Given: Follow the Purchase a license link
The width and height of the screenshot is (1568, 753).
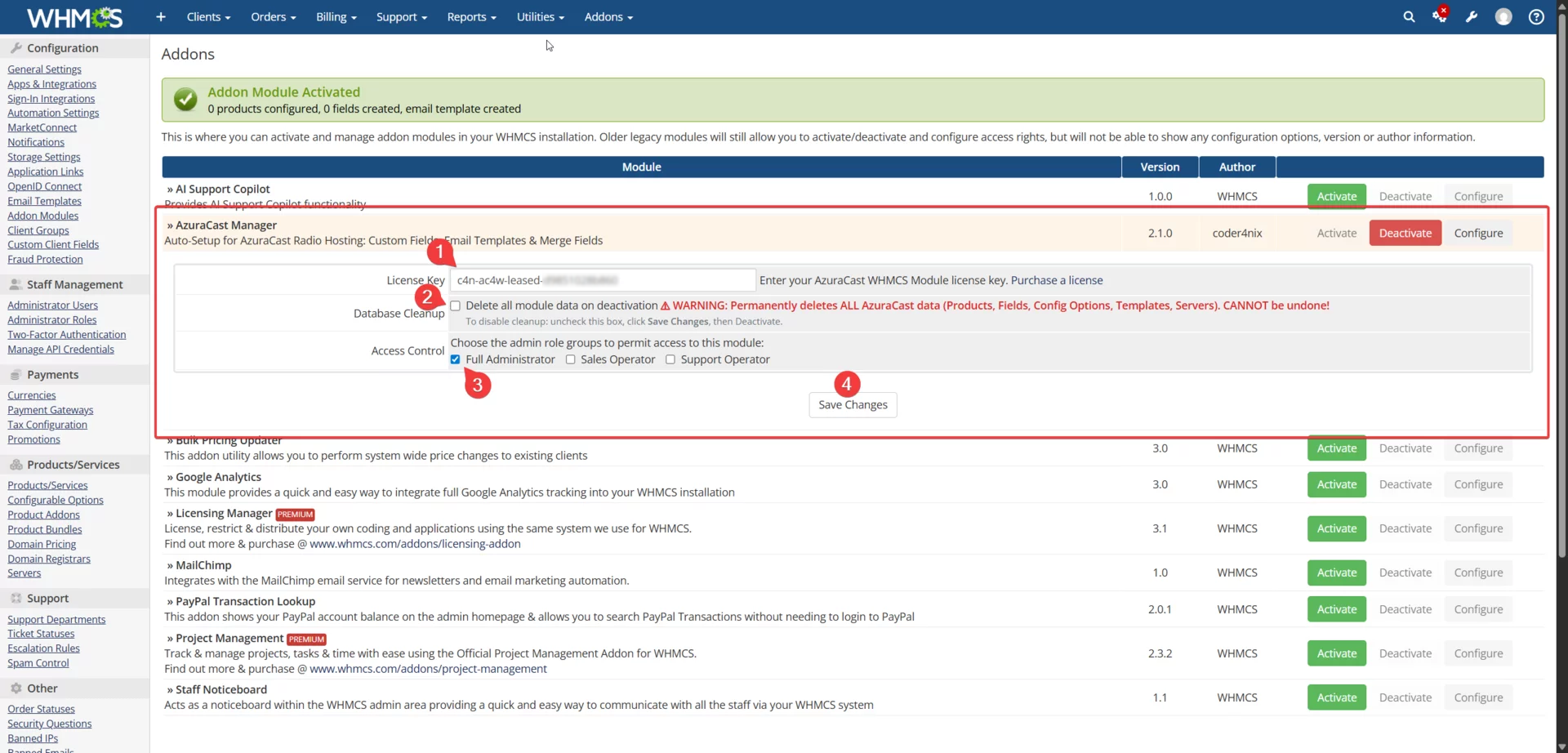Looking at the screenshot, I should (1058, 279).
